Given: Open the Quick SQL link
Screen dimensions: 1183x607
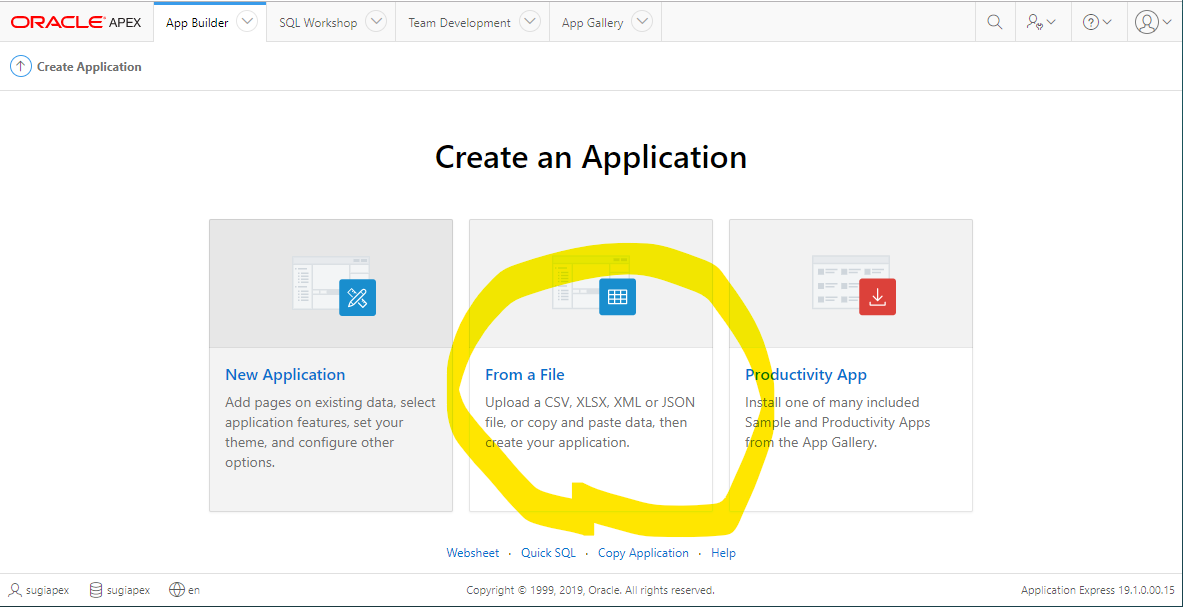Looking at the screenshot, I should [x=548, y=553].
